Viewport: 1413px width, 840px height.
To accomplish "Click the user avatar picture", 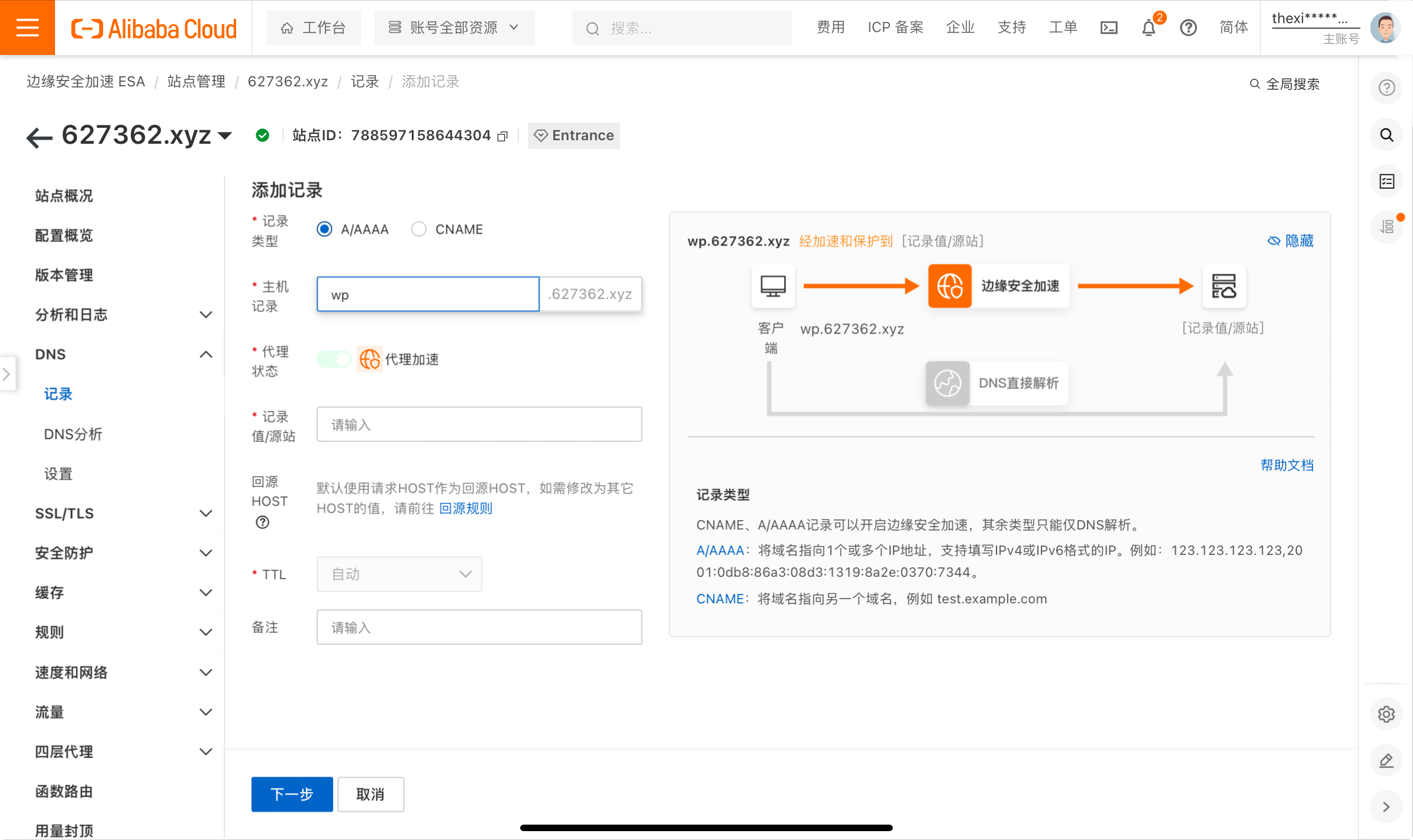I will coord(1385,28).
